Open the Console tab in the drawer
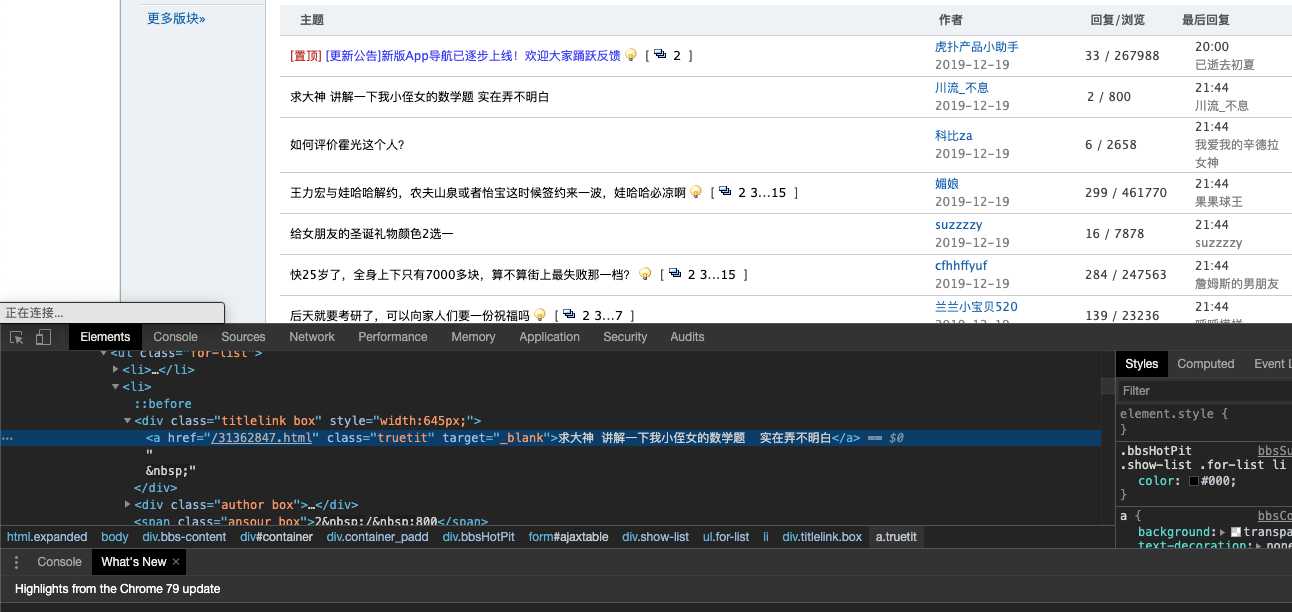Viewport: 1292px width, 612px height. (59, 562)
